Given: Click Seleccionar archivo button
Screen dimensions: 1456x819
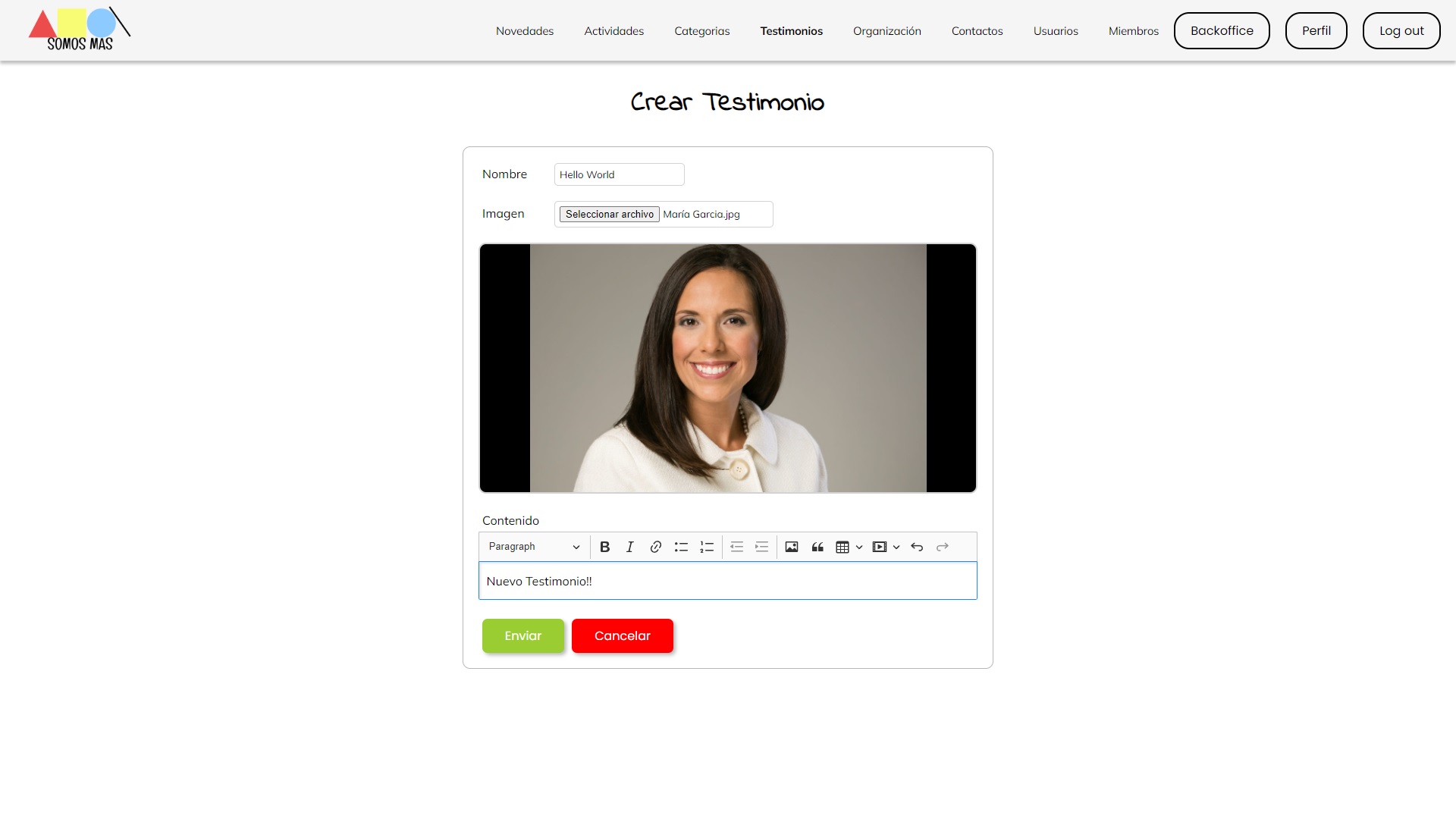Looking at the screenshot, I should pos(610,215).
